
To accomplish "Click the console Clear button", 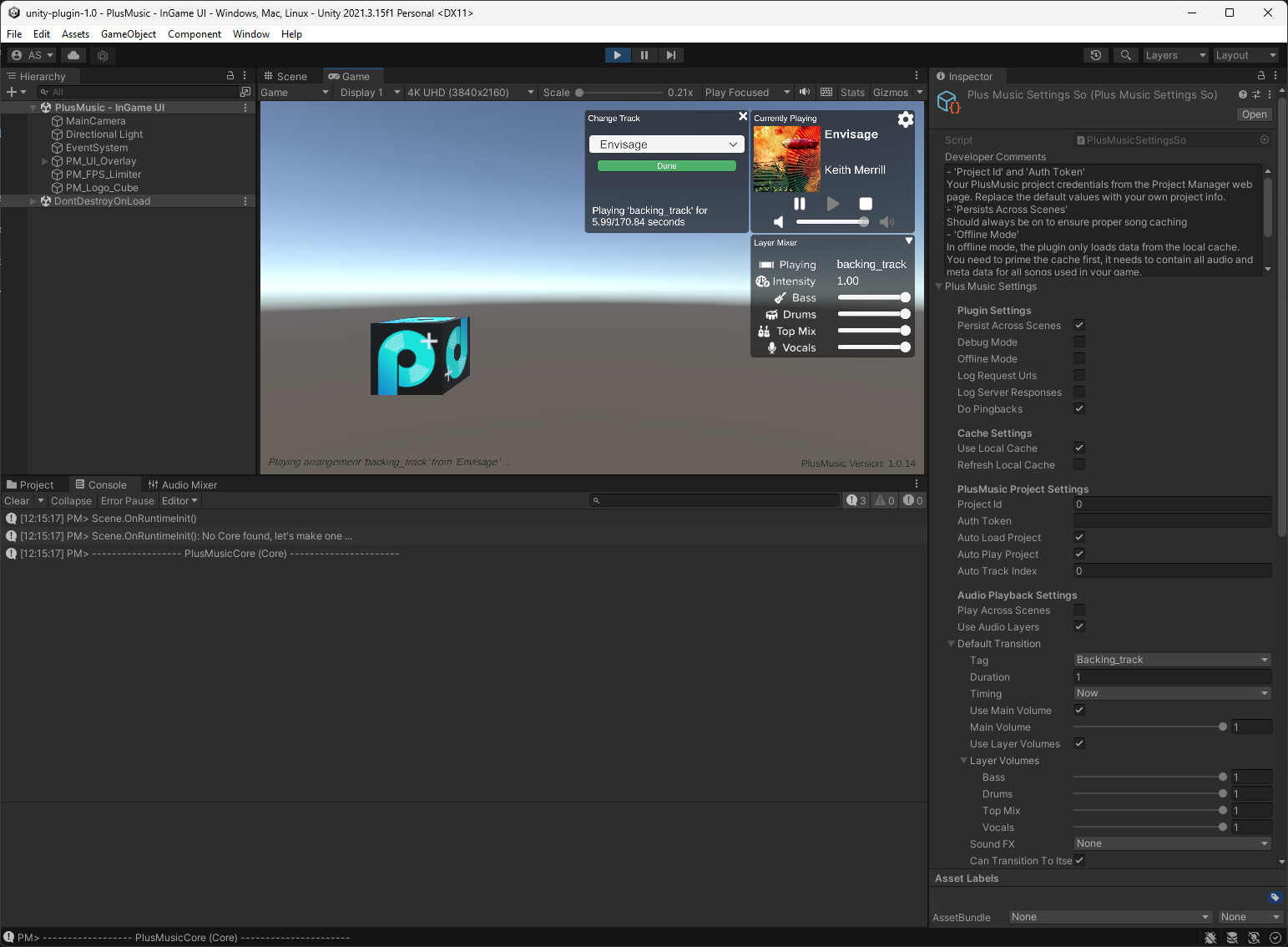I will (17, 500).
